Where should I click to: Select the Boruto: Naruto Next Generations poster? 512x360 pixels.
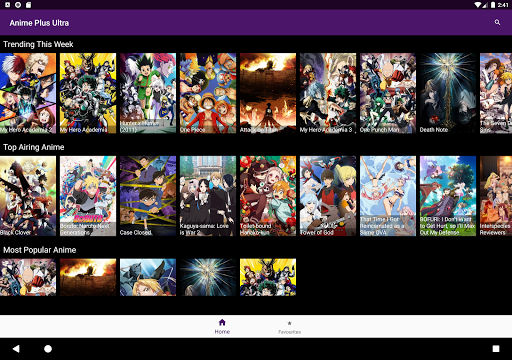(x=88, y=196)
